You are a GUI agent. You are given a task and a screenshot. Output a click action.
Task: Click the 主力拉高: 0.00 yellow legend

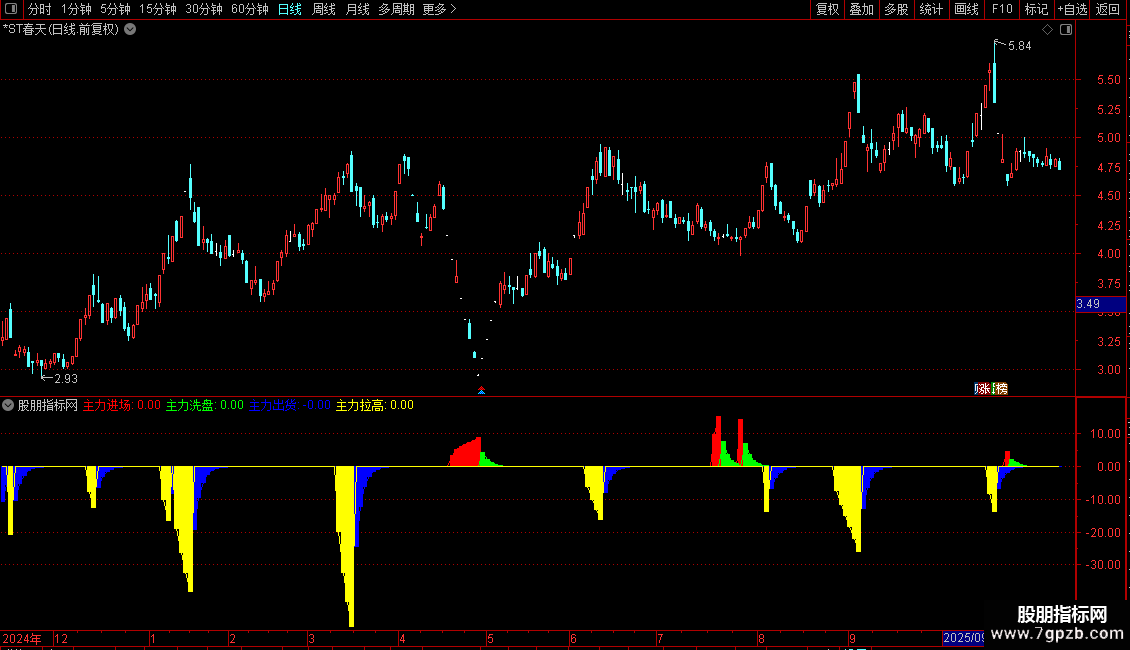[x=375, y=406]
